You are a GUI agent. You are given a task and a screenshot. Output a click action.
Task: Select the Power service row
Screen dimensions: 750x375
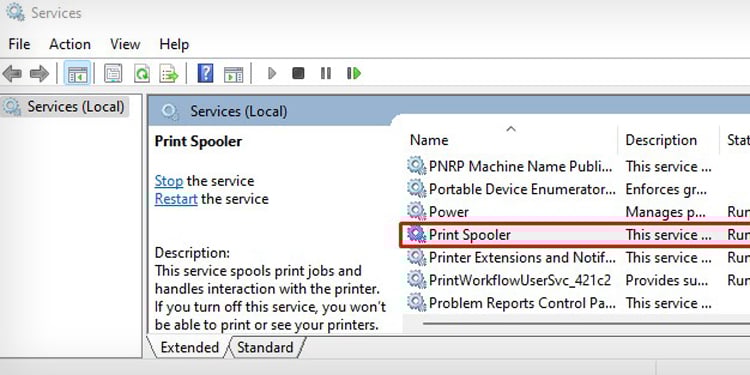click(x=577, y=212)
